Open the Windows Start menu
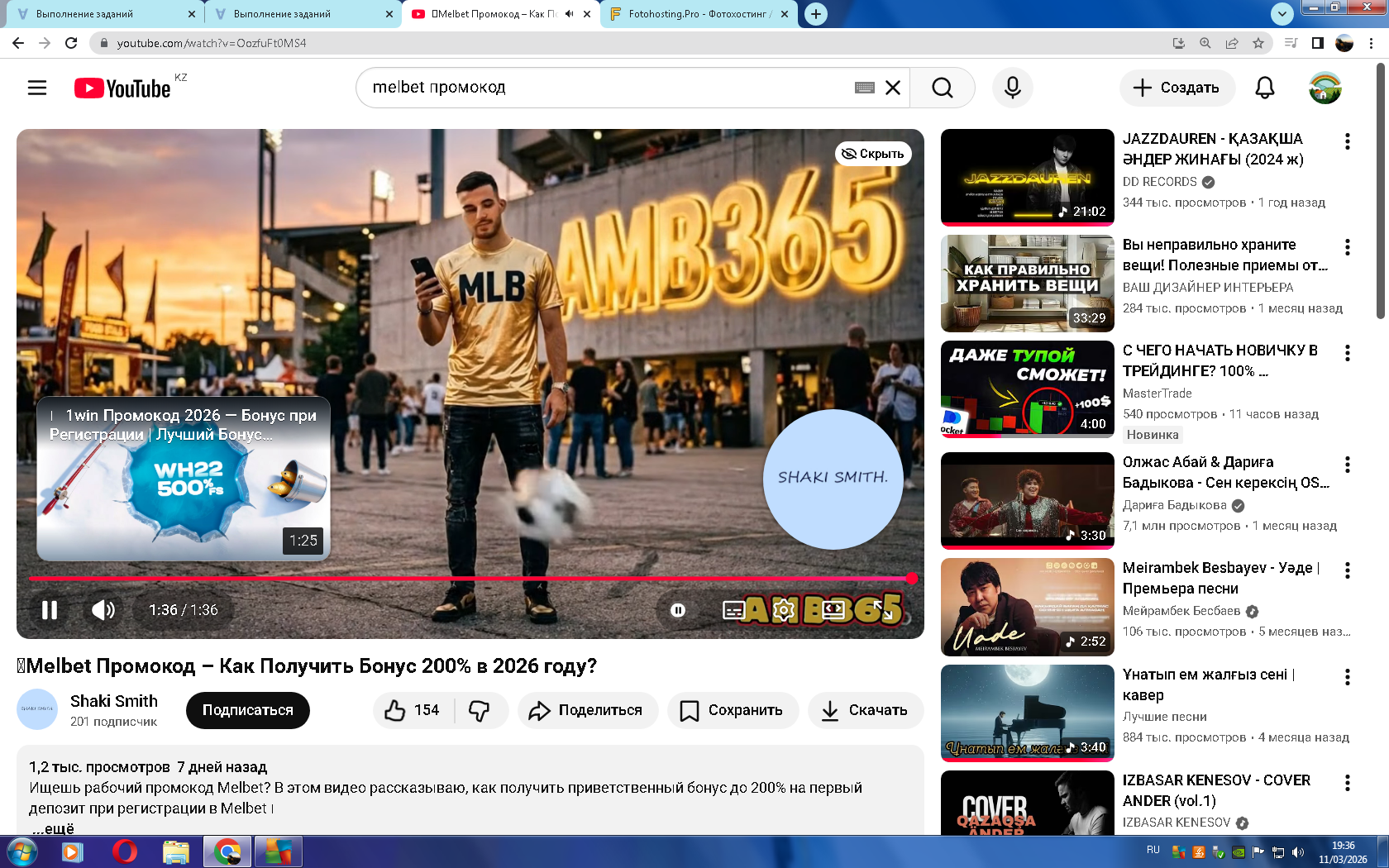This screenshot has width=1389, height=868. pos(21,851)
